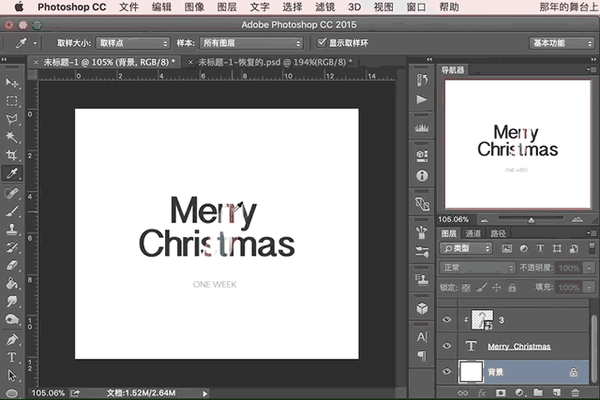
Task: Select the Clone Stamp tool
Action: point(12,229)
